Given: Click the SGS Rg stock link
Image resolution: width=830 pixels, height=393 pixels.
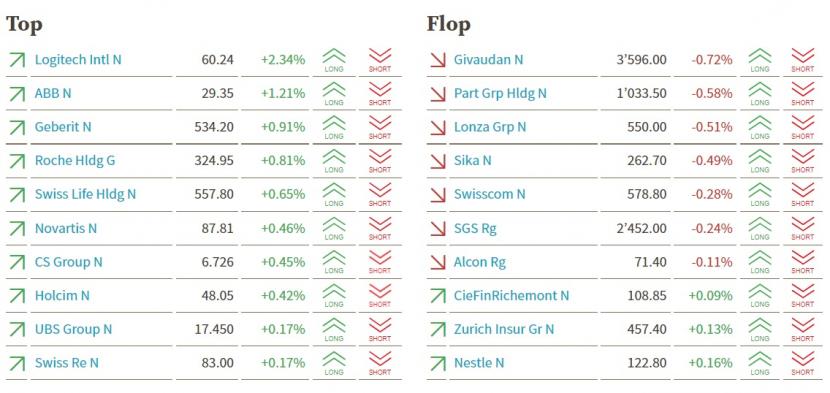Looking at the screenshot, I should click(475, 229).
